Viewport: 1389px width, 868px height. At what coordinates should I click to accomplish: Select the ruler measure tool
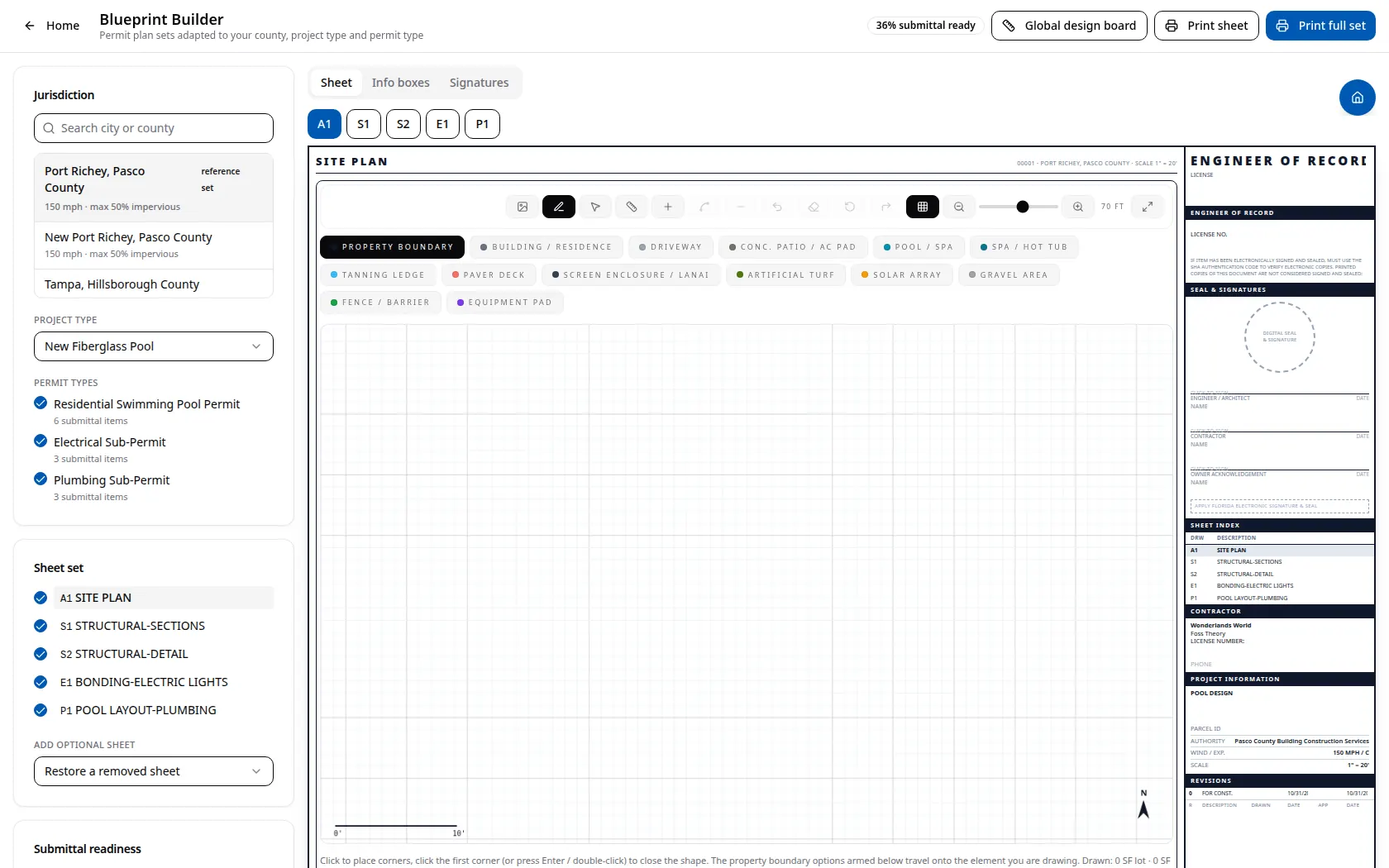point(632,207)
